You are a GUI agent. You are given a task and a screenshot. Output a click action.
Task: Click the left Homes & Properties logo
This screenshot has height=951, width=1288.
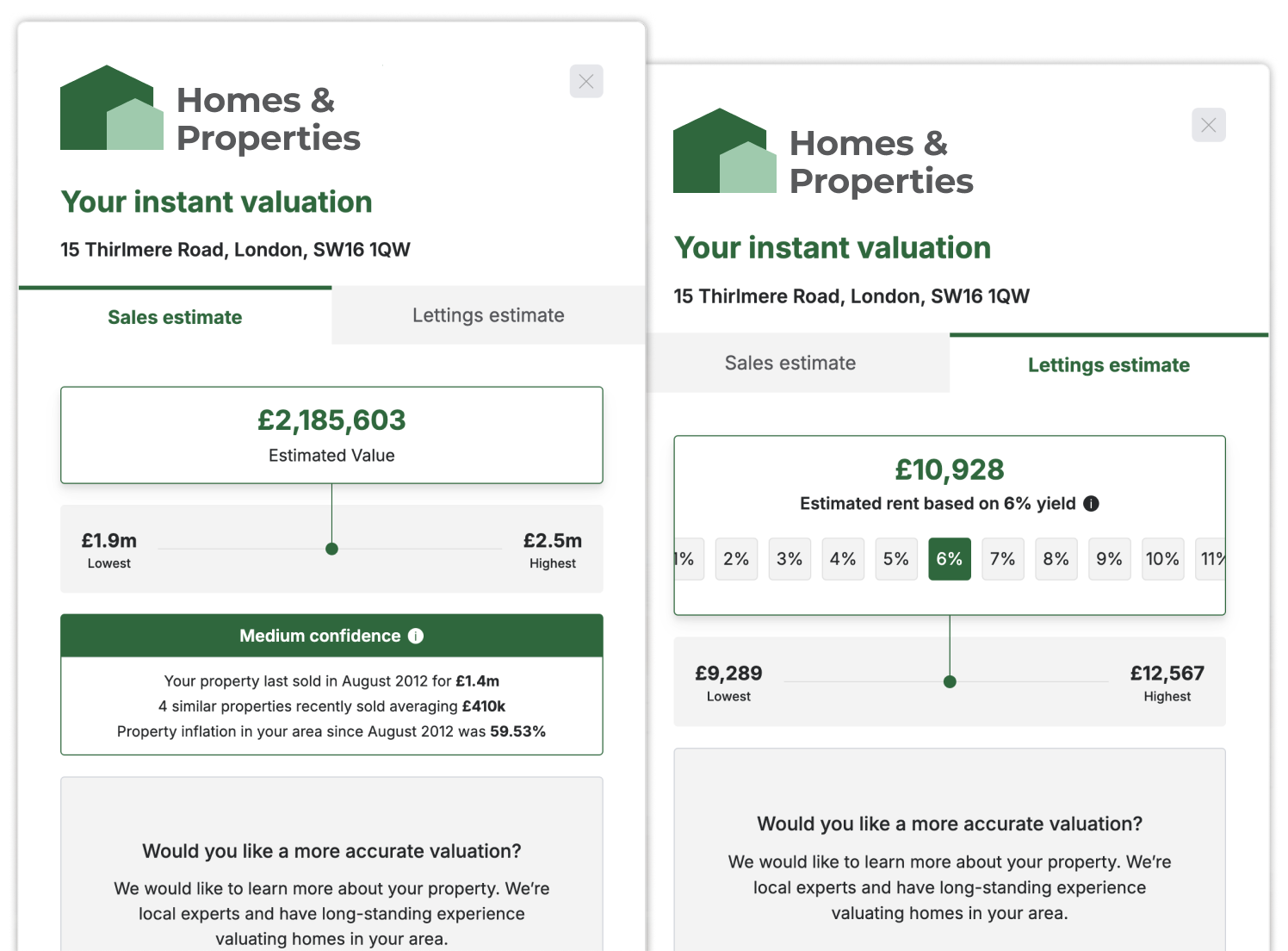point(211,109)
